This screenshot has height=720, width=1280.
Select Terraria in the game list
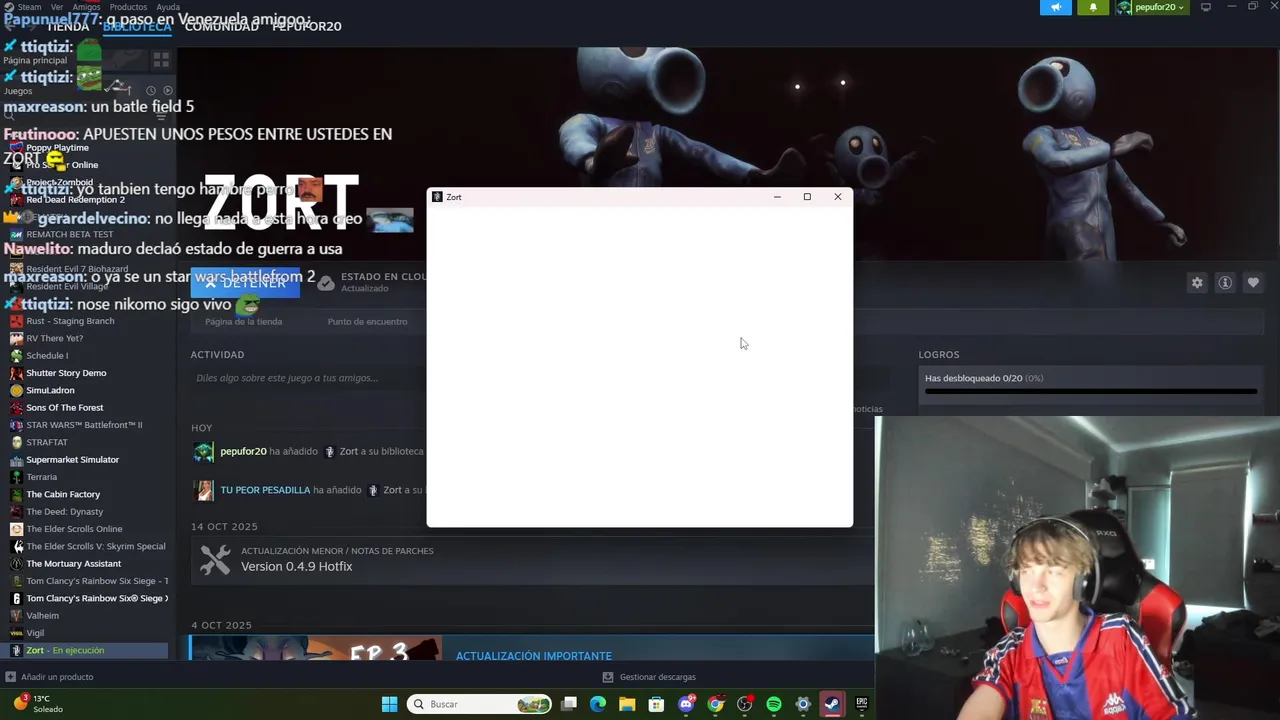pos(41,477)
